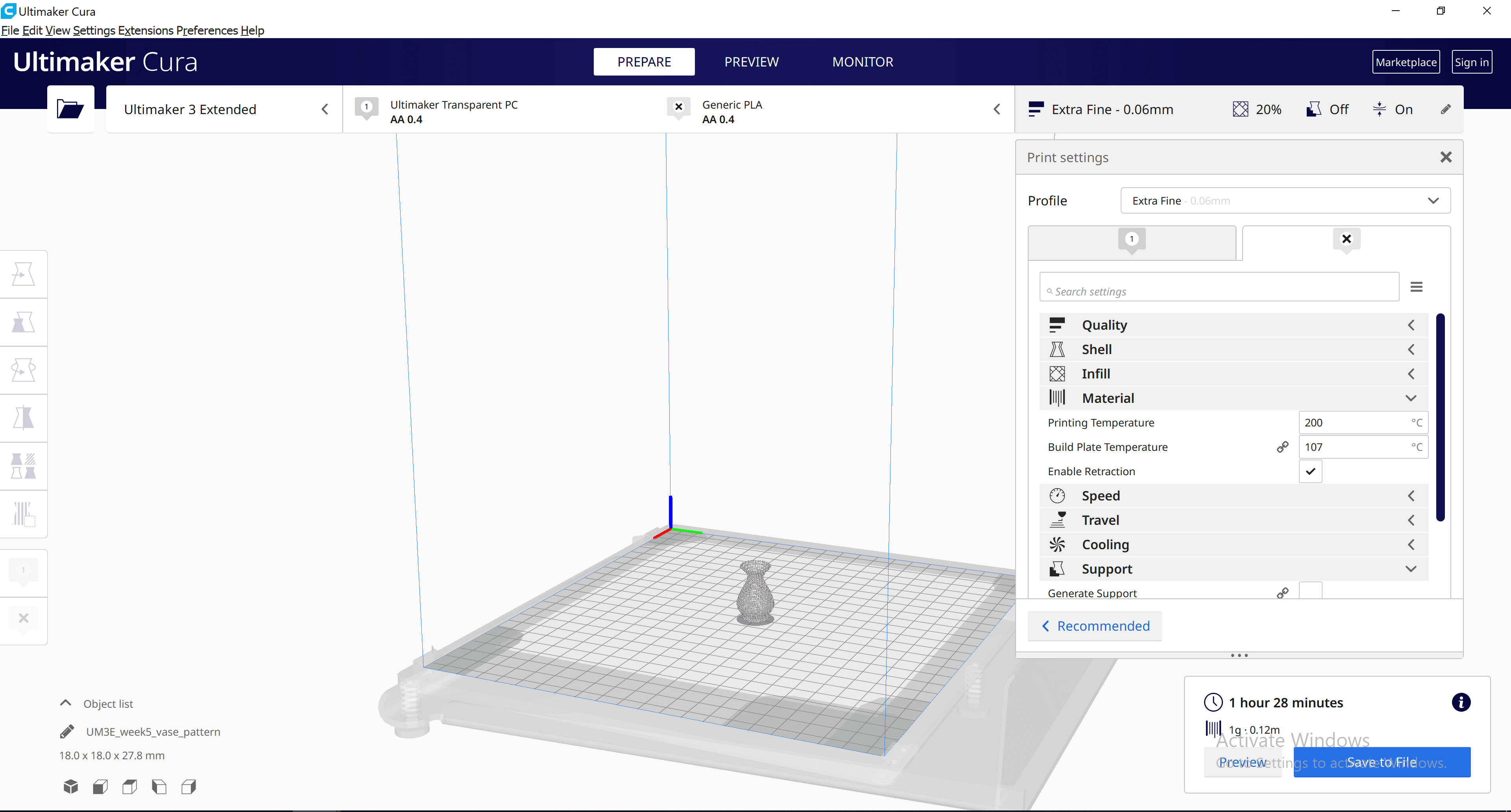This screenshot has width=1511, height=812.
Task: Select extruder 1 tab in Print settings
Action: pyautogui.click(x=1132, y=243)
